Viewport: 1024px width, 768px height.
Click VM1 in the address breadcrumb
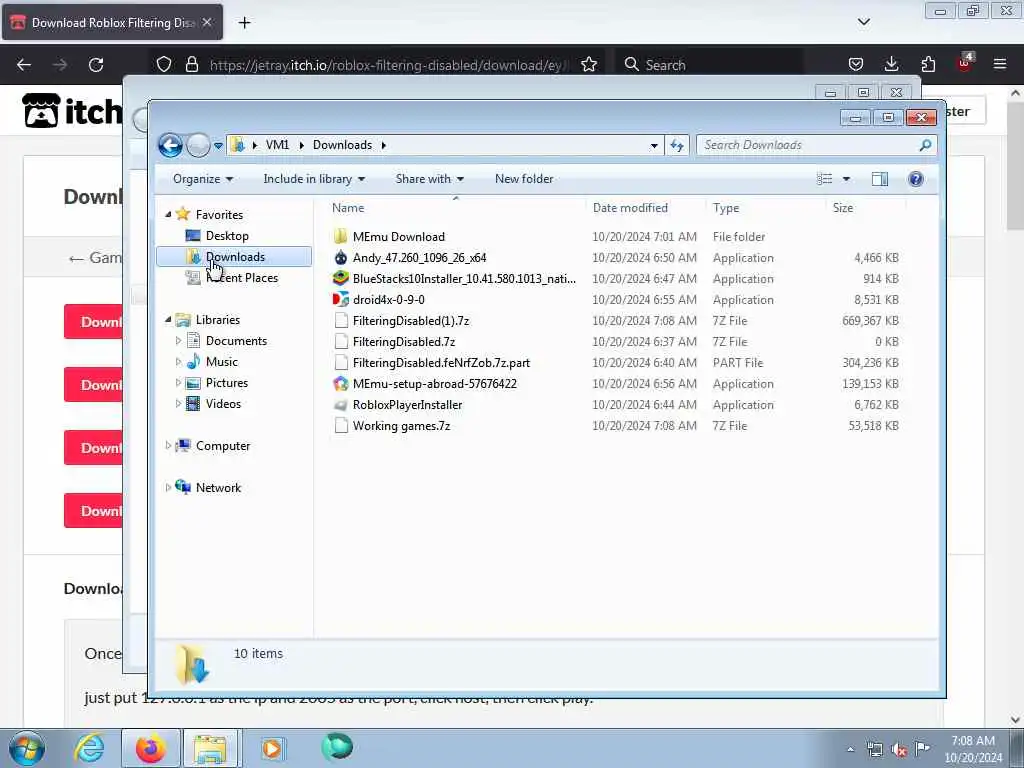277,145
